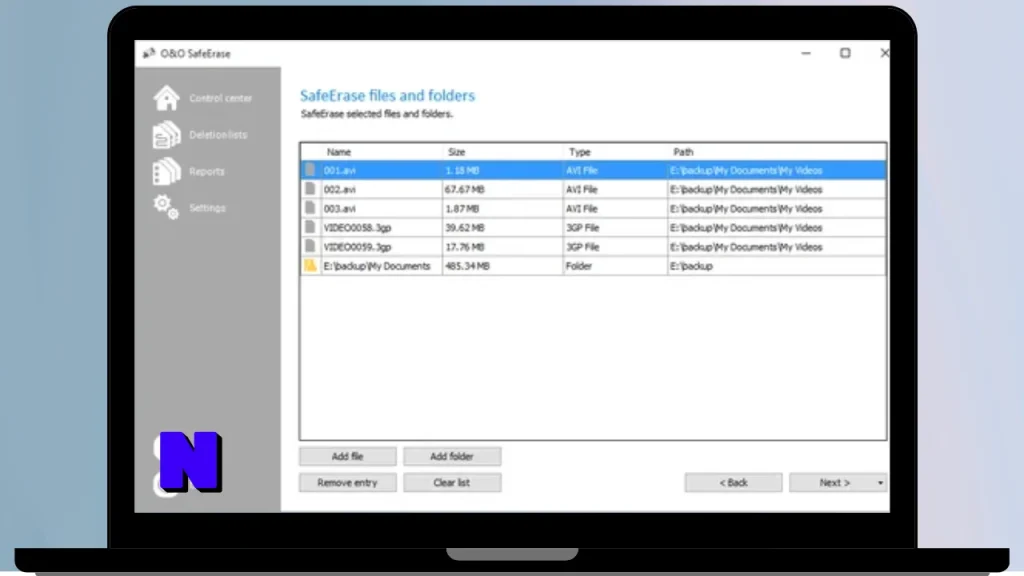Open the Settings gears icon
The image size is (1024, 576).
click(x=167, y=208)
